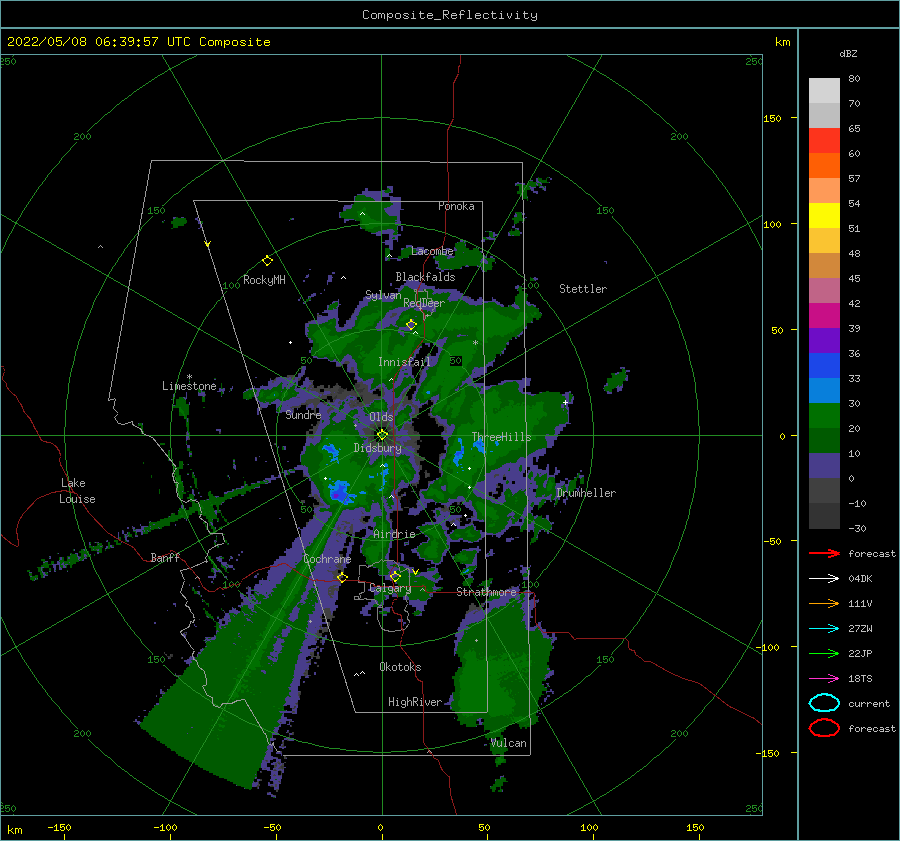This screenshot has width=900, height=841.
Task: Click the Strathmore label on map
Action: click(486, 592)
